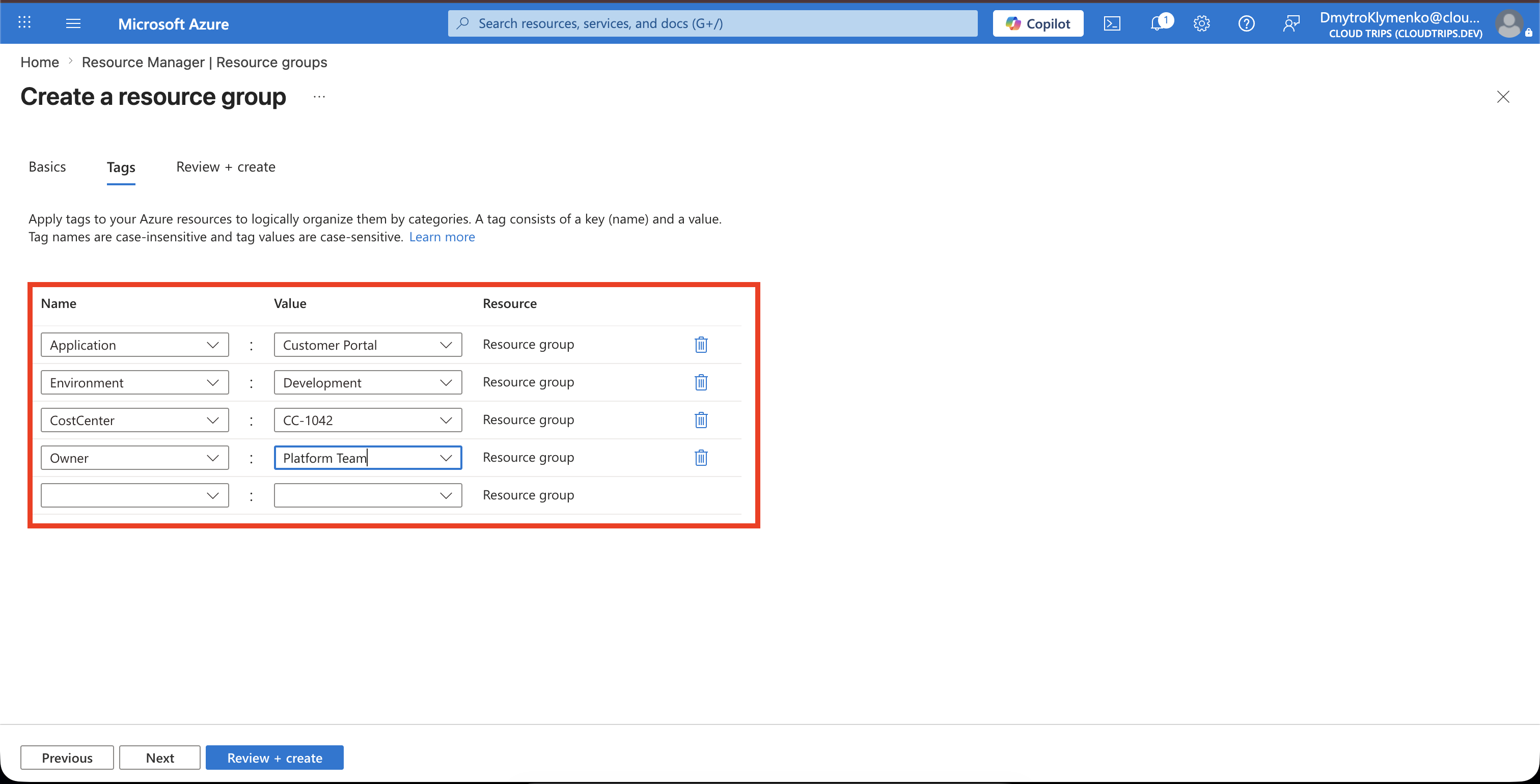The height and width of the screenshot is (784, 1540).
Task: Open the Azure portal apps grid icon
Action: point(24,23)
